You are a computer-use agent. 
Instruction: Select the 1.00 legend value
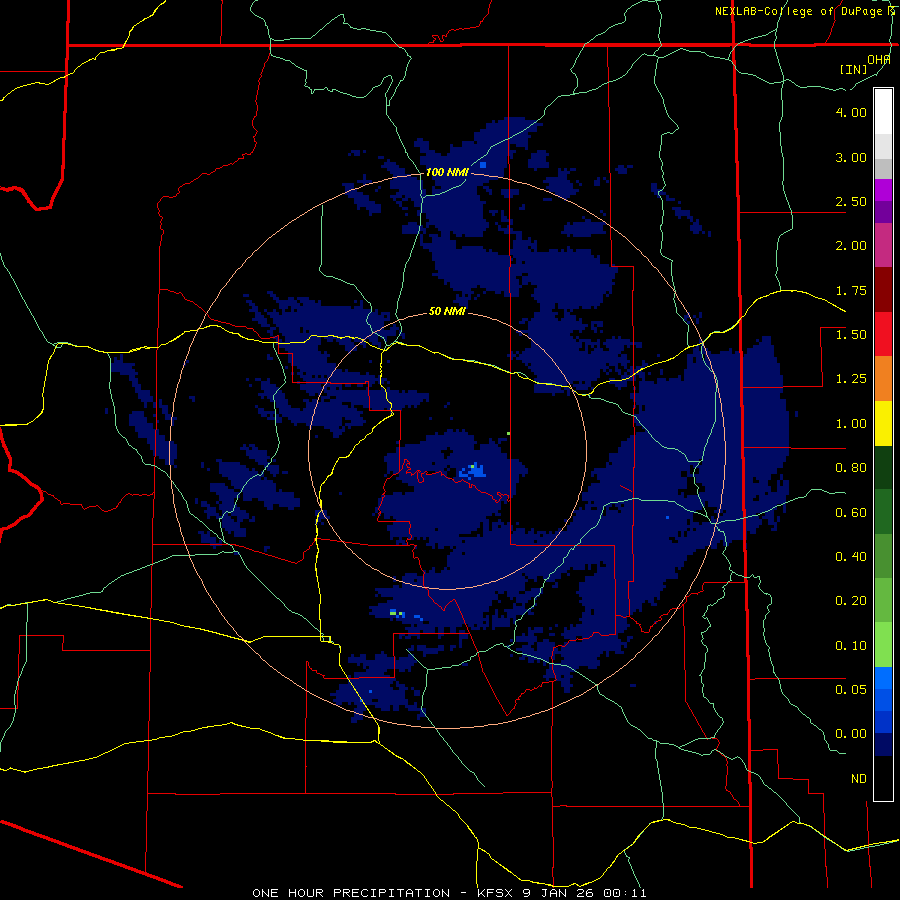point(851,424)
